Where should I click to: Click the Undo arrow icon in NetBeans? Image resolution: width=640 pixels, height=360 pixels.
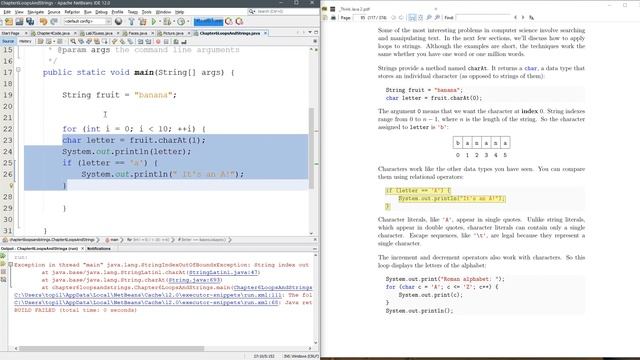pyautogui.click(x=43, y=21)
